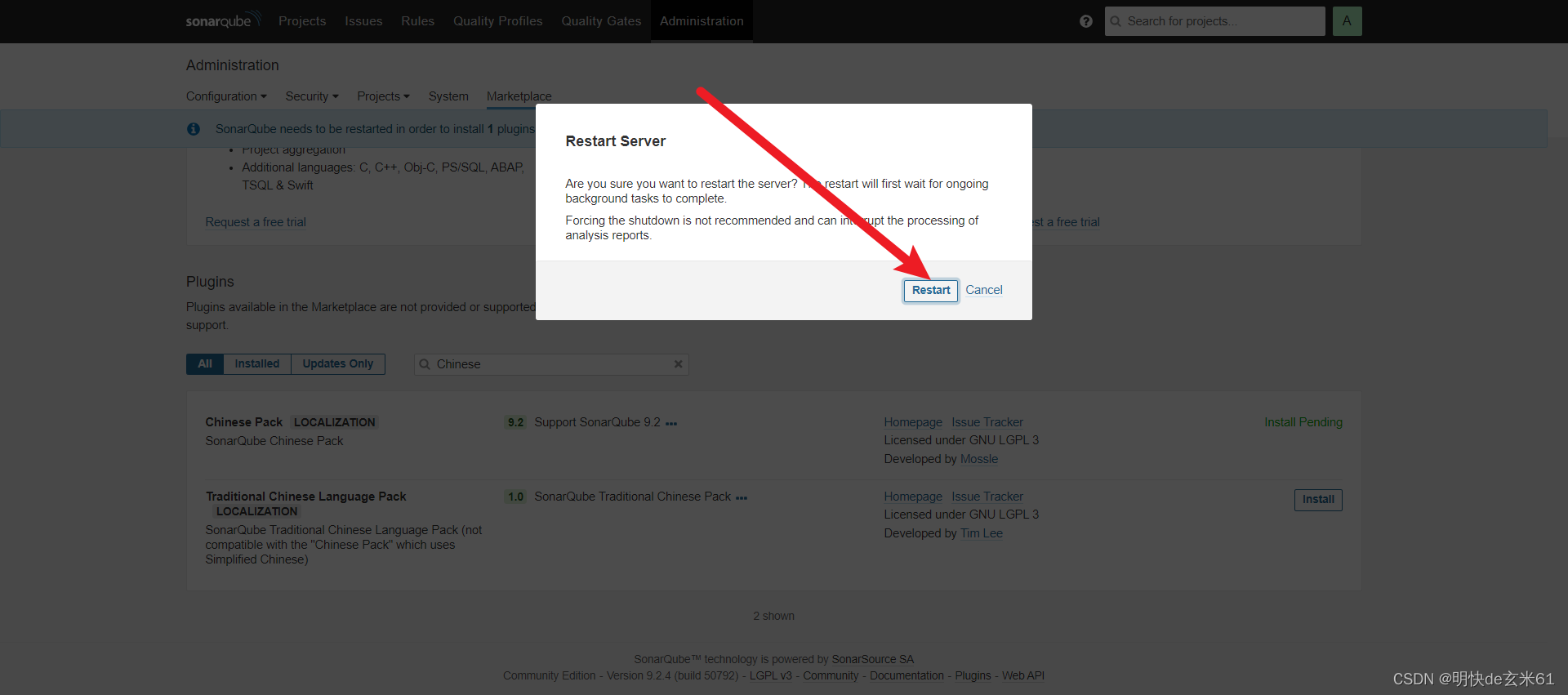Viewport: 1568px width, 695px height.
Task: Open the Mossle developer link
Action: point(979,459)
